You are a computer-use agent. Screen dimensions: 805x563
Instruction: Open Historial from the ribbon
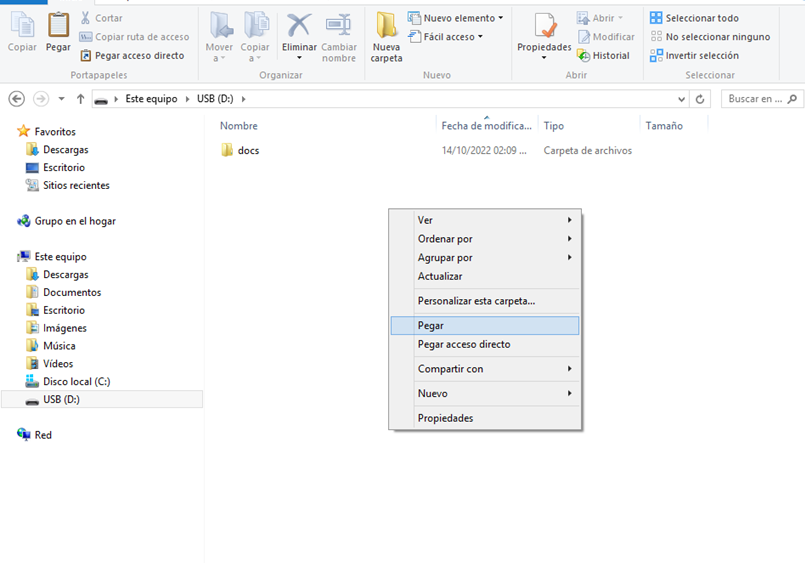604,55
